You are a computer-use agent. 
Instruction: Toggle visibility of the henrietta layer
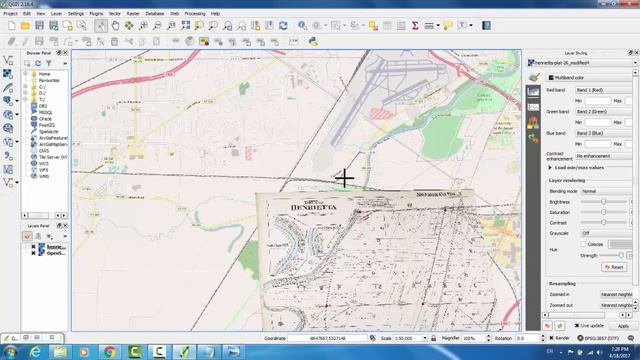tap(33, 247)
